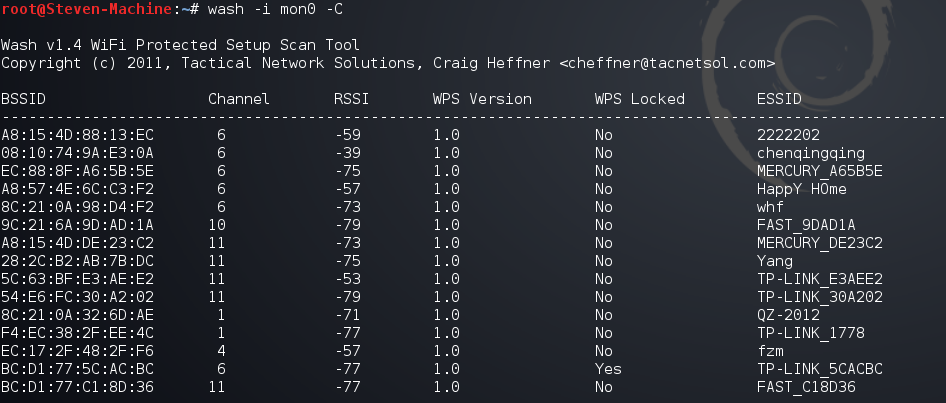Screen dimensions: 946x403
Task: Click the ESSID column header
Action: (778, 99)
